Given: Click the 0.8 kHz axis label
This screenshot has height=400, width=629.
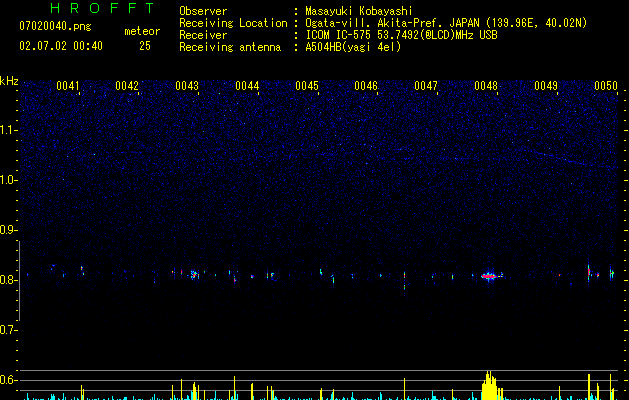Looking at the screenshot, I should coord(8,280).
